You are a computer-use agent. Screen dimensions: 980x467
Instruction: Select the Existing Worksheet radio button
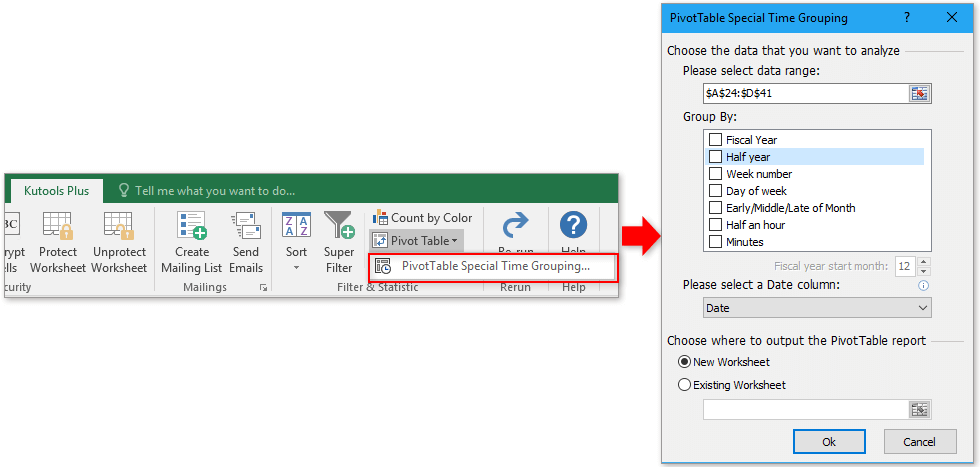(684, 385)
